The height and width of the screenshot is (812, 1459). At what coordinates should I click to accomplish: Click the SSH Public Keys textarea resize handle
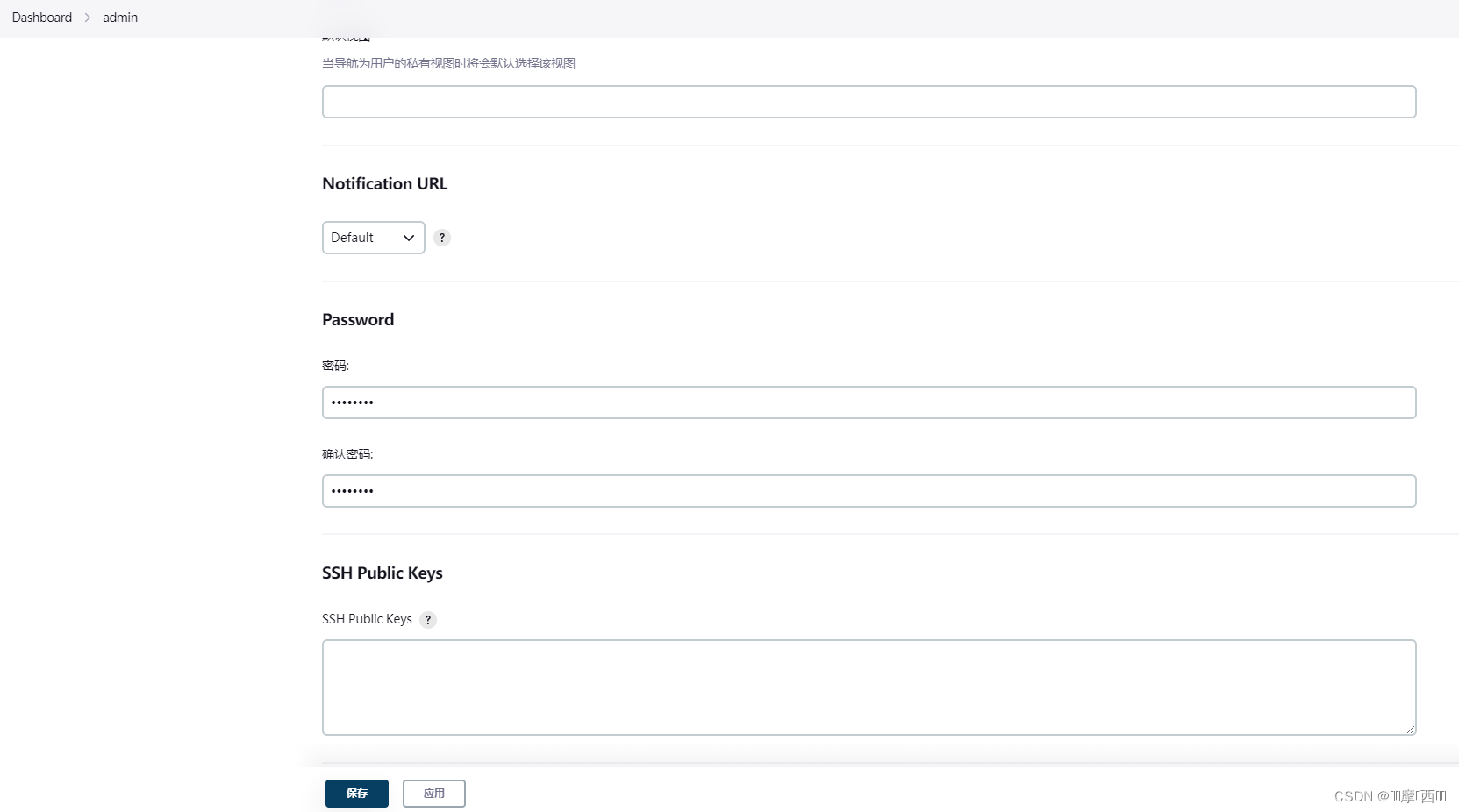coord(1411,730)
